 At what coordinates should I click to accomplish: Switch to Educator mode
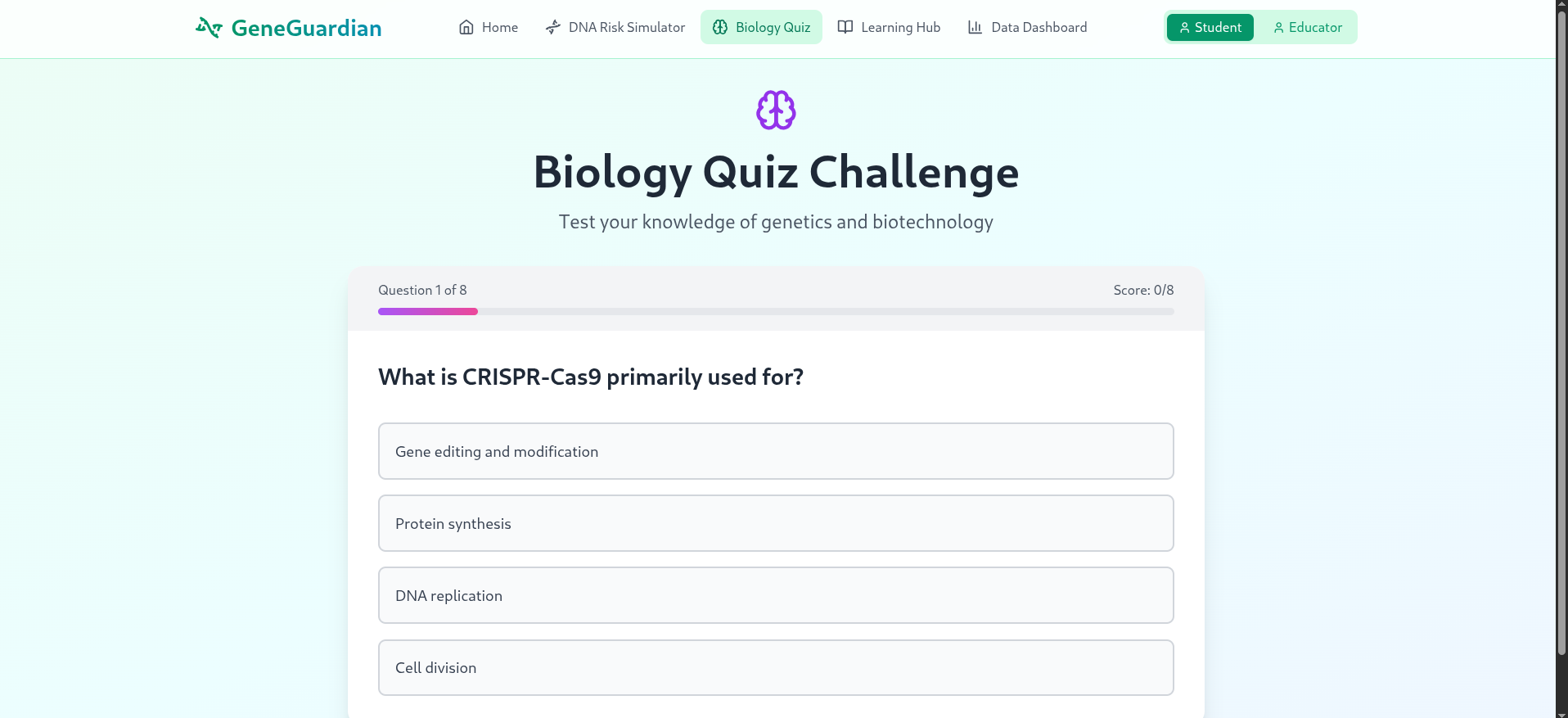pyautogui.click(x=1307, y=27)
